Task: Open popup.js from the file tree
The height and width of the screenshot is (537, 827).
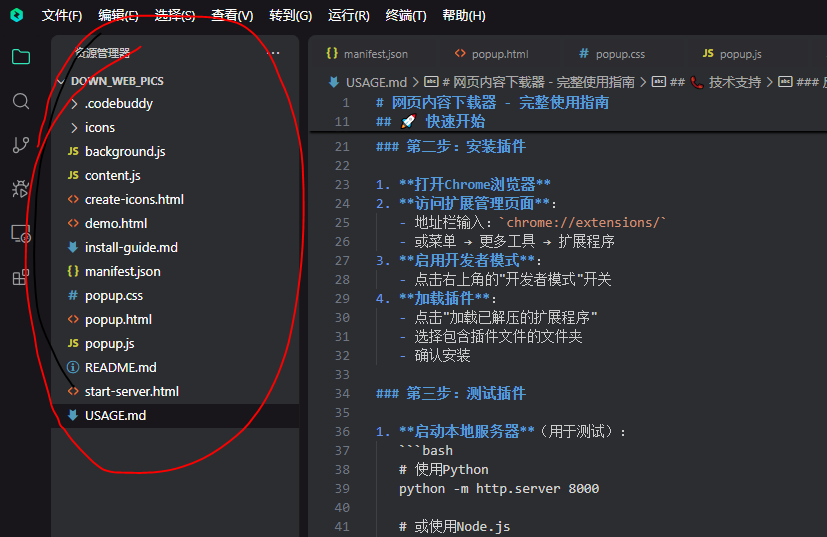Action: [x=109, y=343]
